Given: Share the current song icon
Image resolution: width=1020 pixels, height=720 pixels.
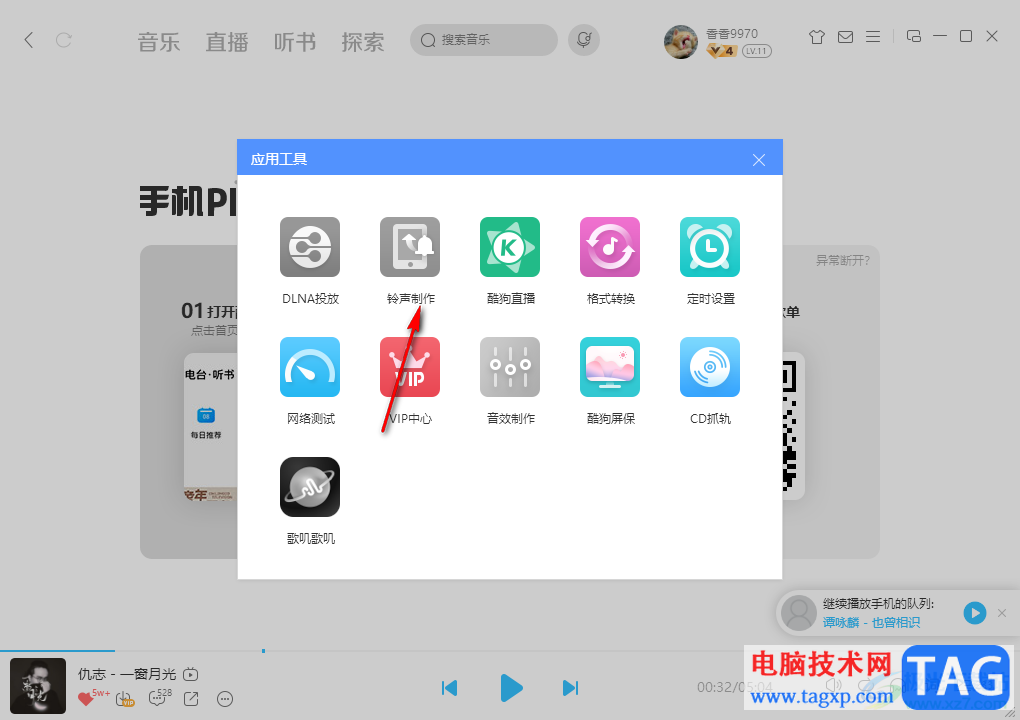Looking at the screenshot, I should click(x=191, y=699).
